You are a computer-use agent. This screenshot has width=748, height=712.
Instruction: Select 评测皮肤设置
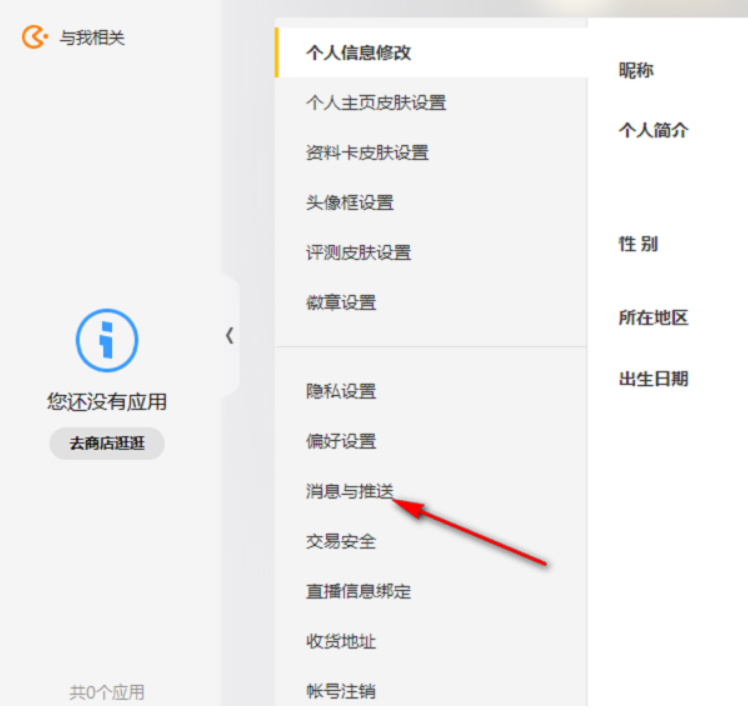pos(358,253)
